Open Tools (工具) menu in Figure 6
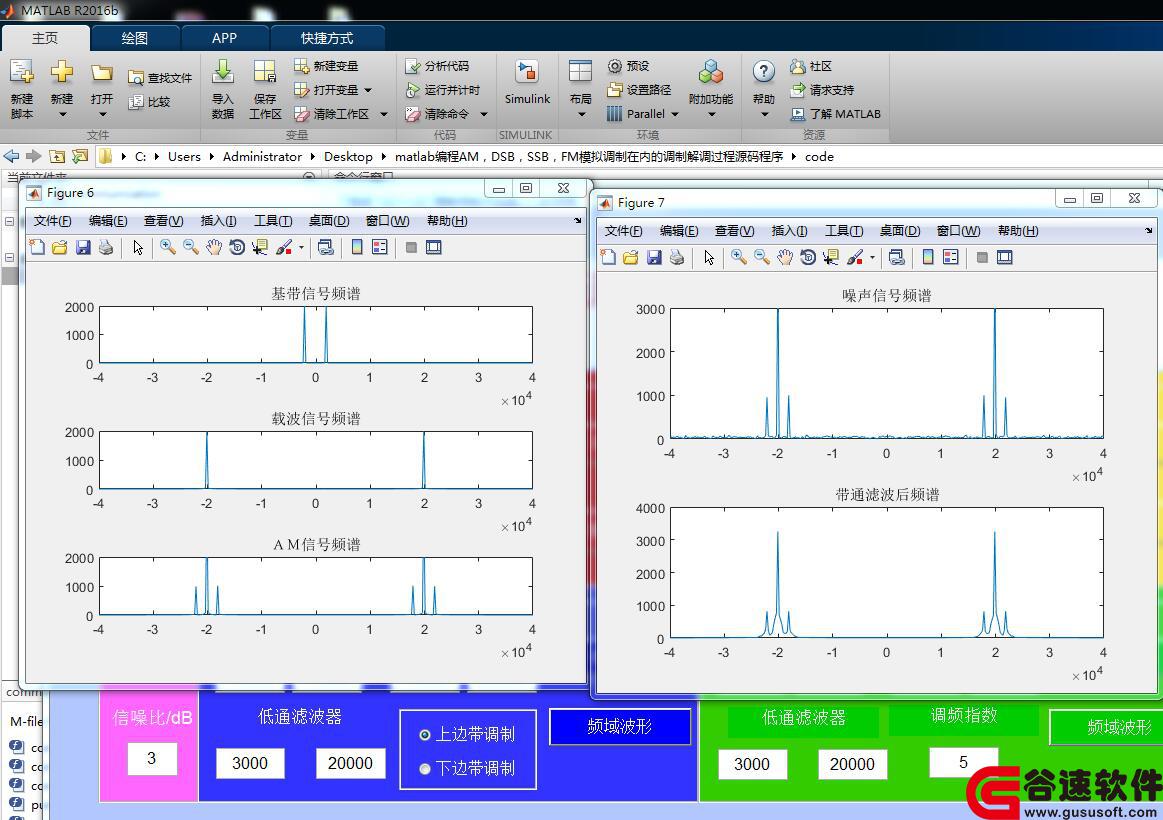This screenshot has height=820, width=1163. coord(273,220)
